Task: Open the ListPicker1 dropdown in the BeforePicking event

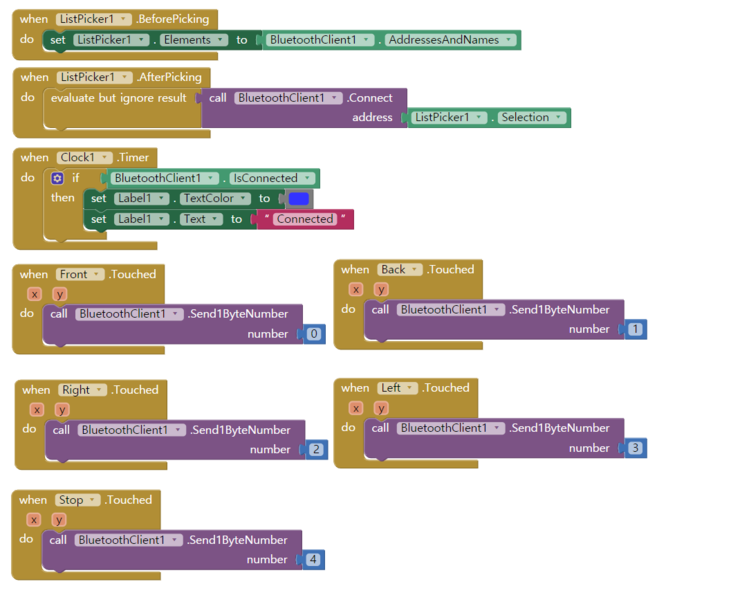Action: pos(94,19)
